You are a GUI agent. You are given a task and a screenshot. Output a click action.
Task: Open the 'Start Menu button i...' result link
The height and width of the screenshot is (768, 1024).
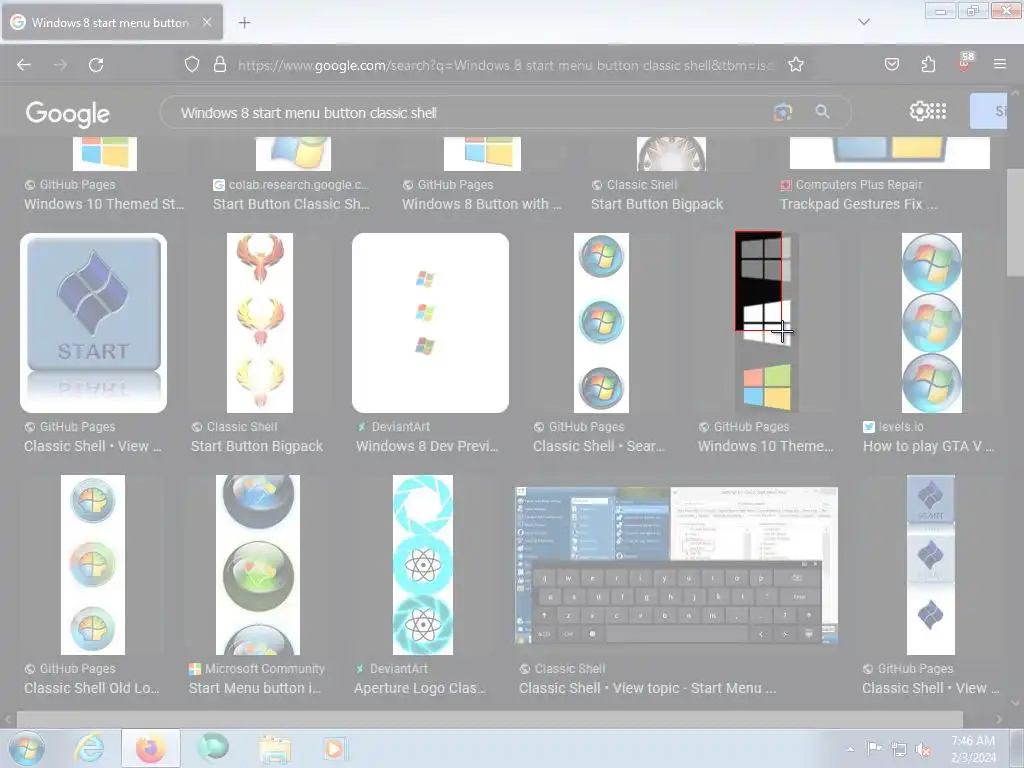coord(255,688)
